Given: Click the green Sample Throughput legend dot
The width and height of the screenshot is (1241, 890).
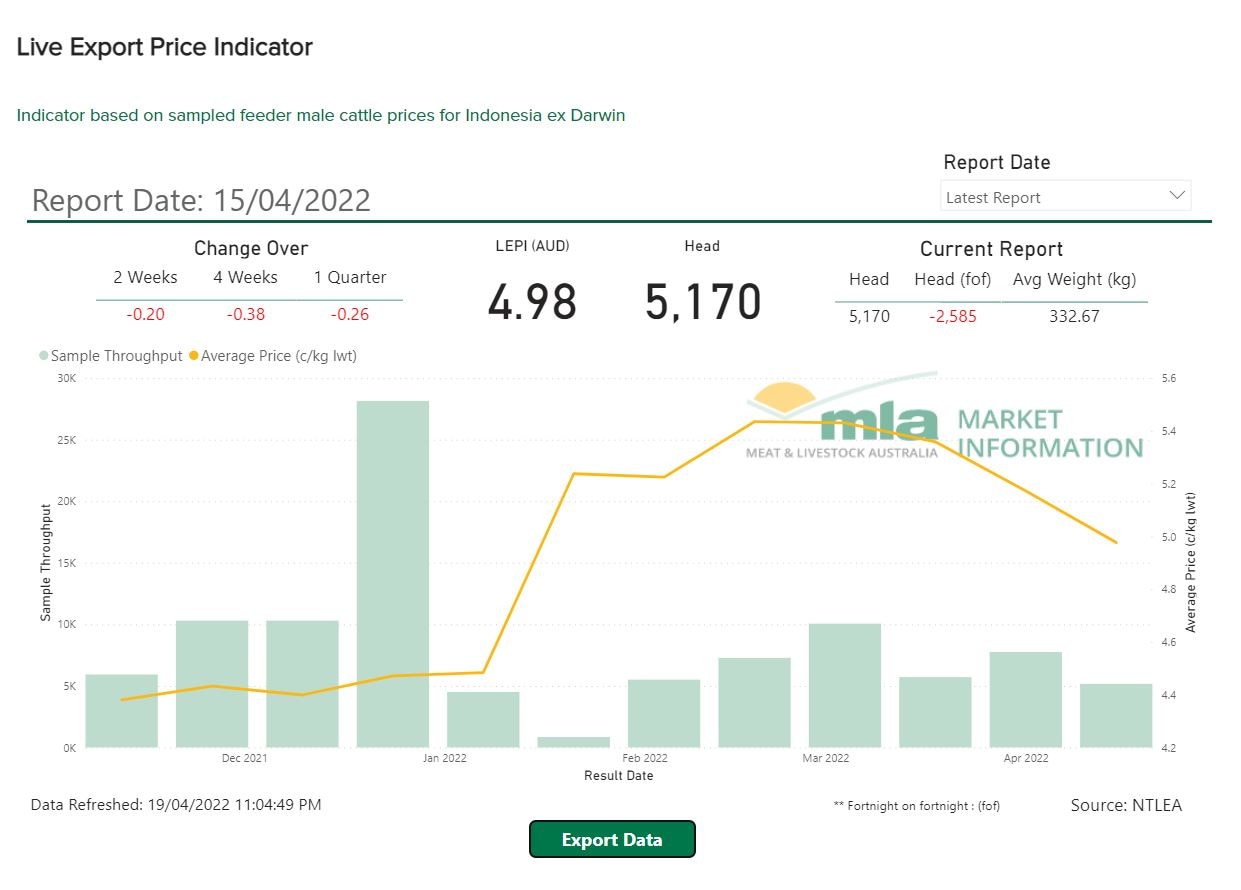Looking at the screenshot, I should pyautogui.click(x=44, y=356).
